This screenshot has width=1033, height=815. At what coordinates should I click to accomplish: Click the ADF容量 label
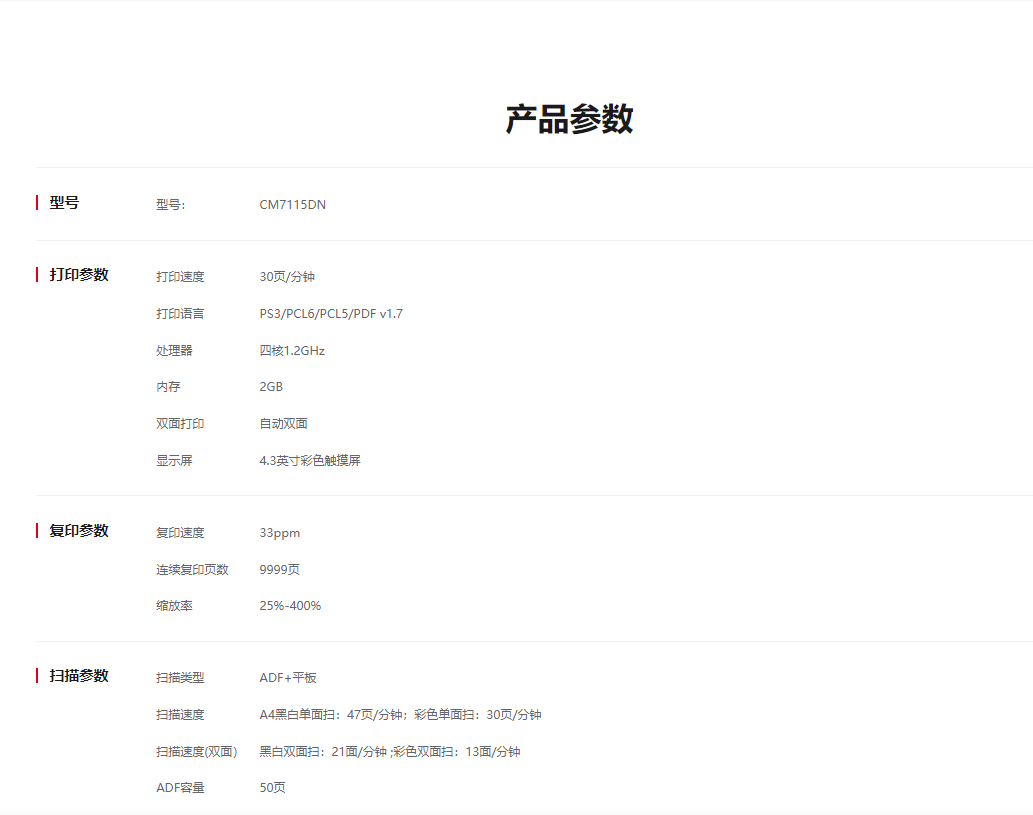pos(180,788)
